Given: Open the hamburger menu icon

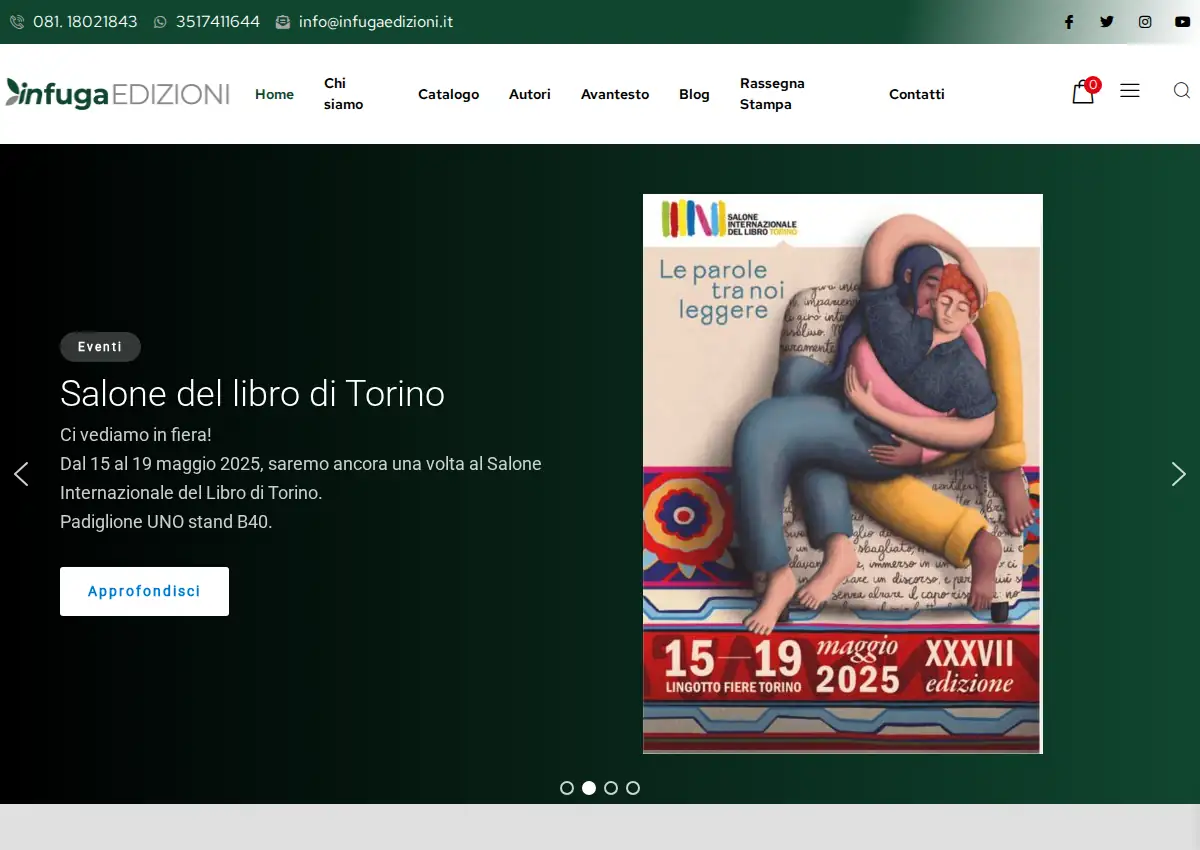Looking at the screenshot, I should click(x=1130, y=91).
